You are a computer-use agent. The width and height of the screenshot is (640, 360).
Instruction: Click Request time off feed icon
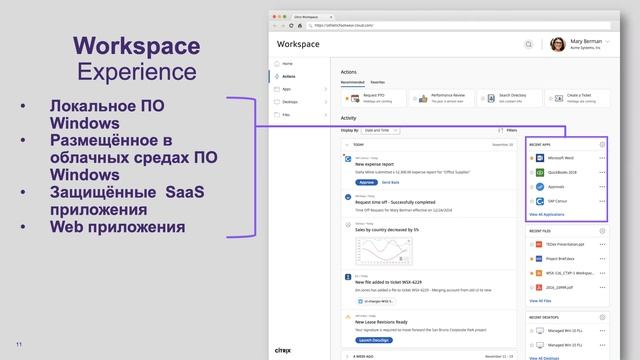[348, 197]
